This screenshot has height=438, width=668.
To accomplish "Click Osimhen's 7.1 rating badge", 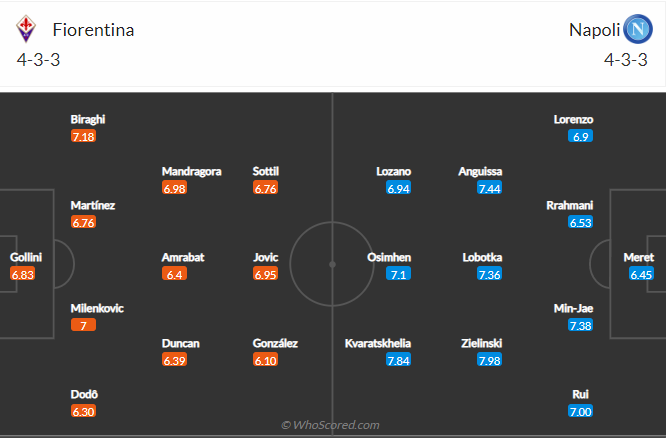I will [x=399, y=274].
